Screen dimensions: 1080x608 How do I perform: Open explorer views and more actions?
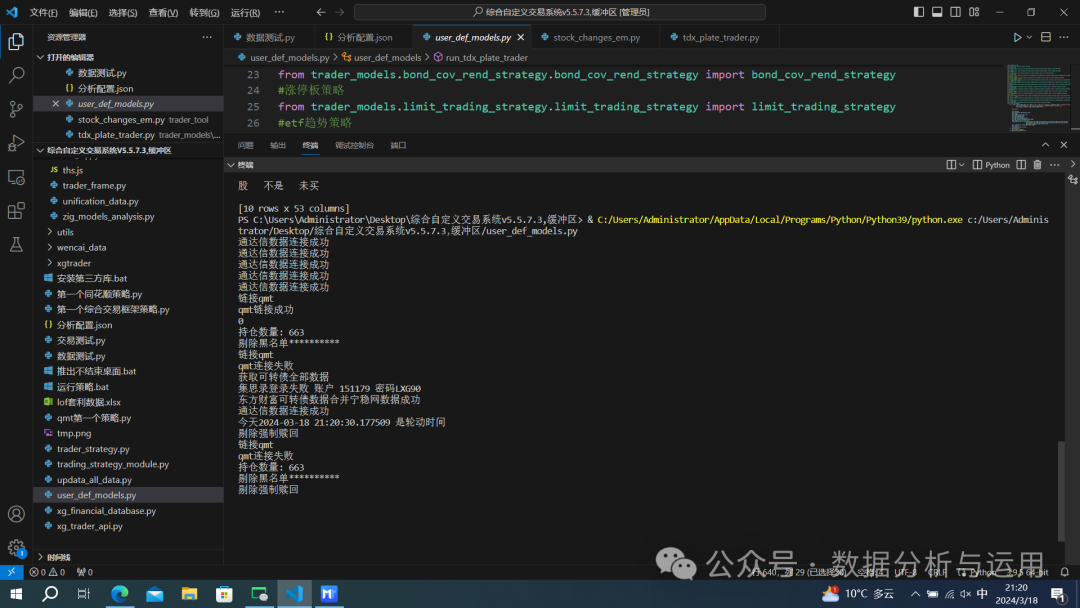207,37
